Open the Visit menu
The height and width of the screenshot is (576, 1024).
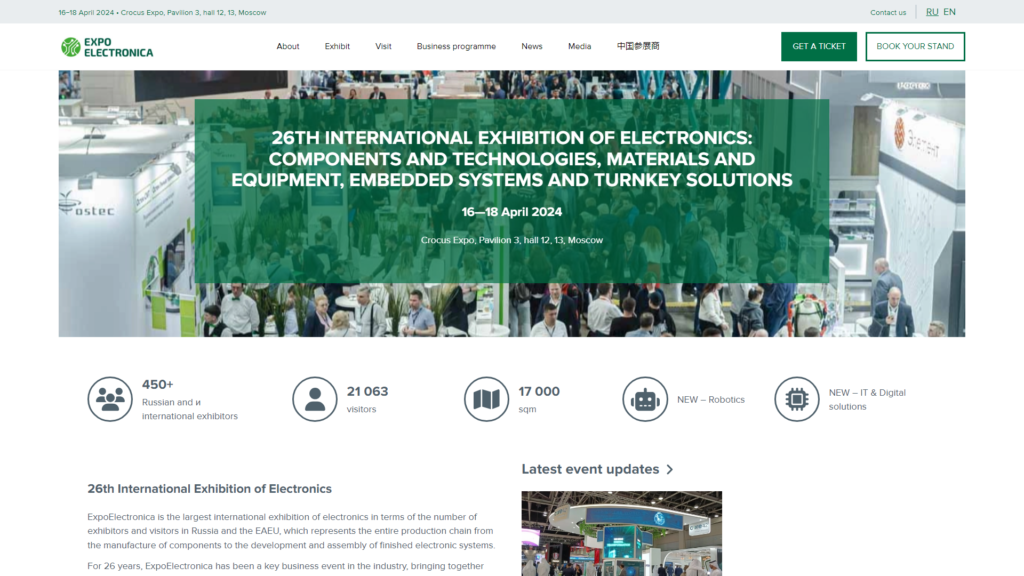coord(383,46)
